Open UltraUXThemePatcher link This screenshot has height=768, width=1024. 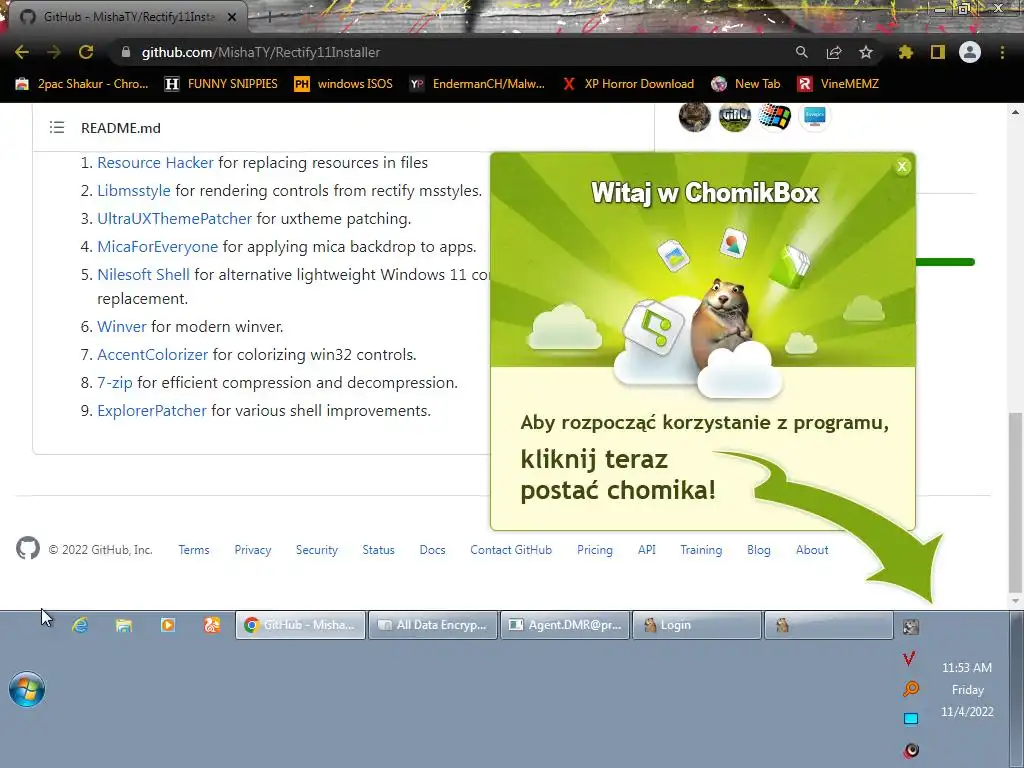click(174, 219)
